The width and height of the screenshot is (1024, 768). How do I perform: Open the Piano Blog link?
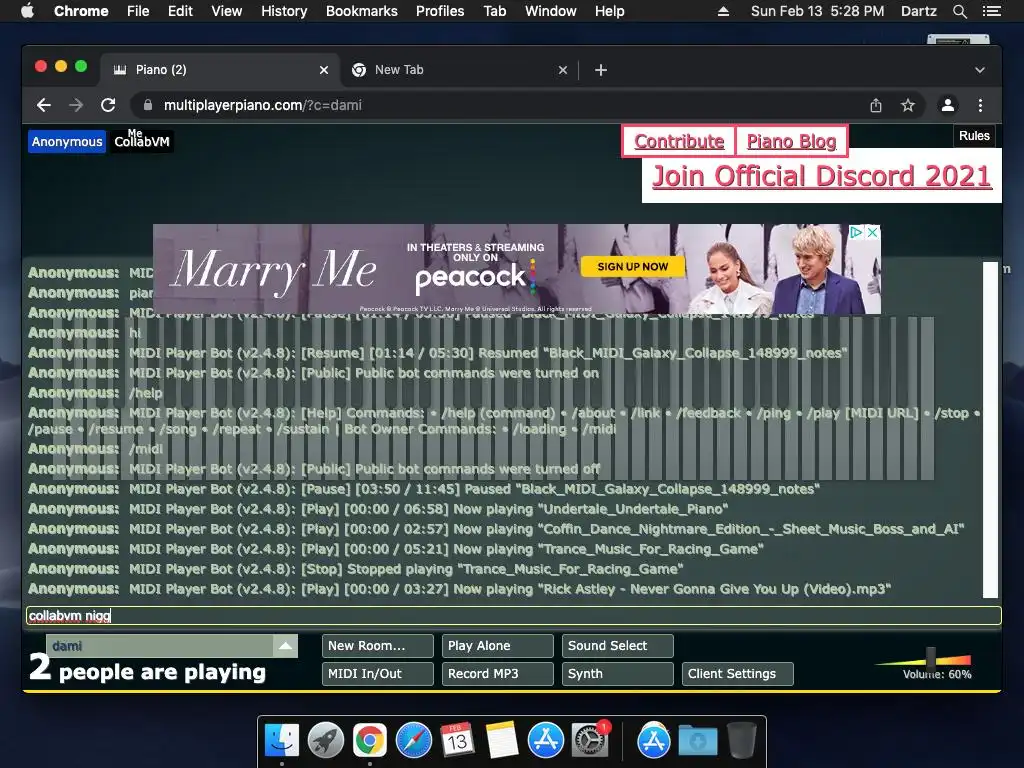792,141
